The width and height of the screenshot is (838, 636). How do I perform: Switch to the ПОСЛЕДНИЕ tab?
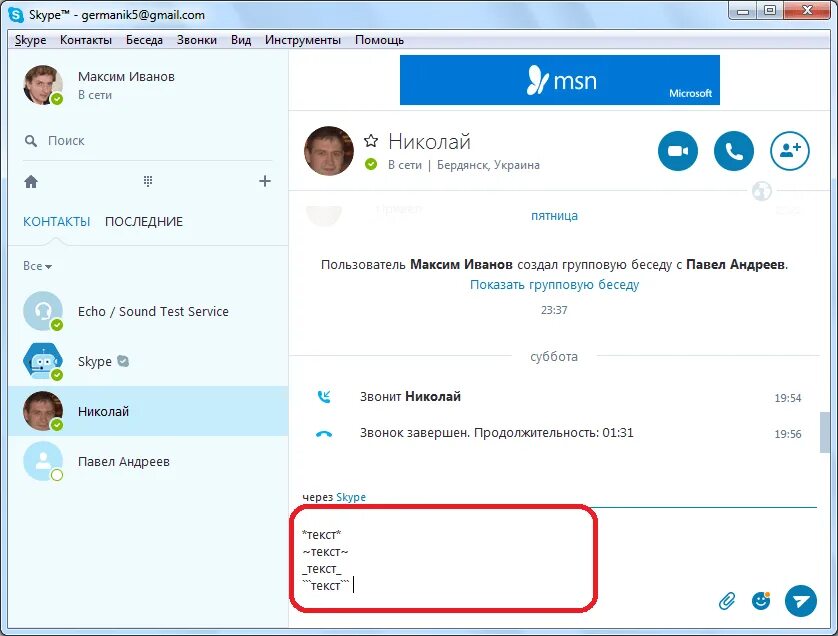point(144,221)
